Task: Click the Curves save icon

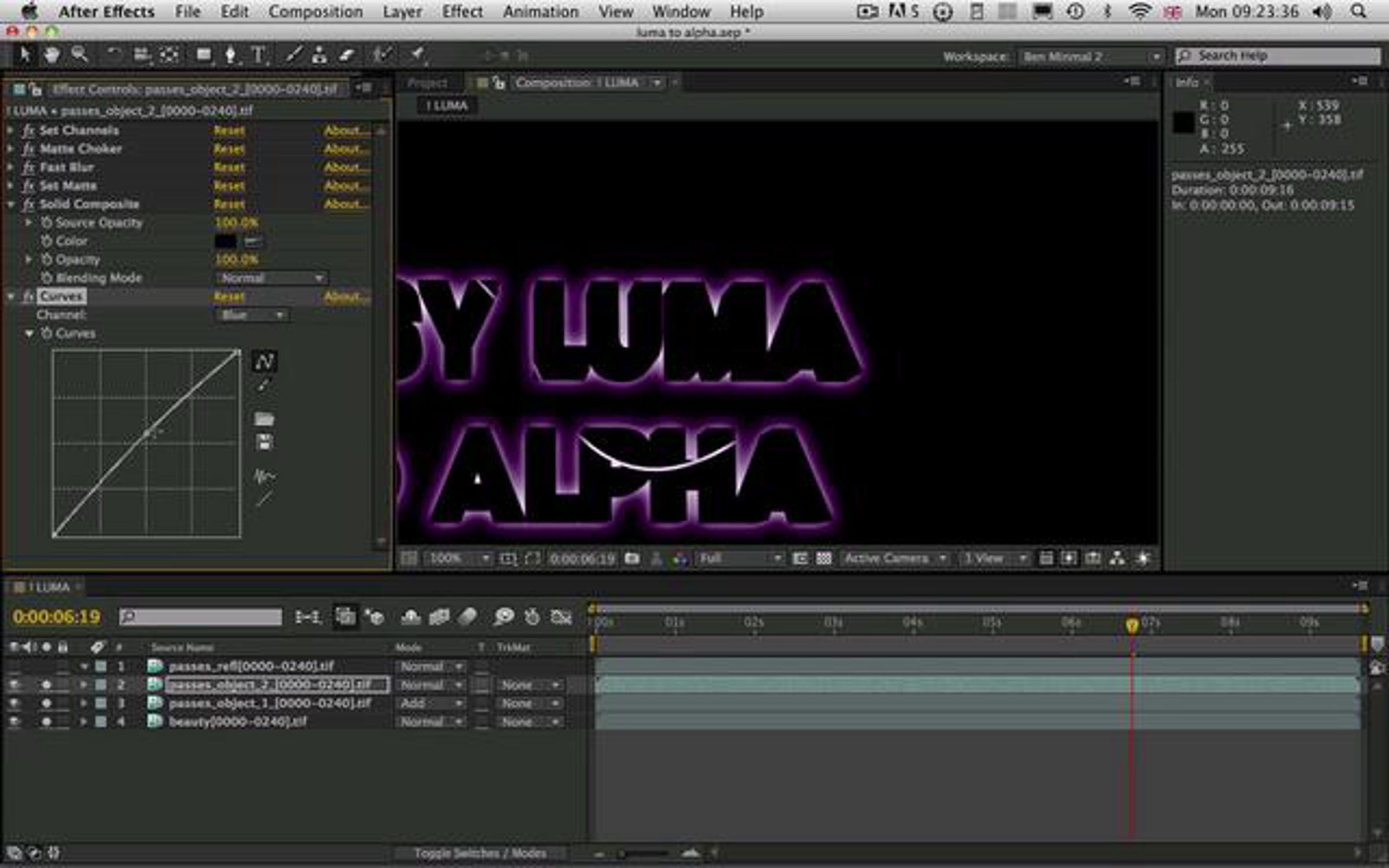Action: pos(264,443)
